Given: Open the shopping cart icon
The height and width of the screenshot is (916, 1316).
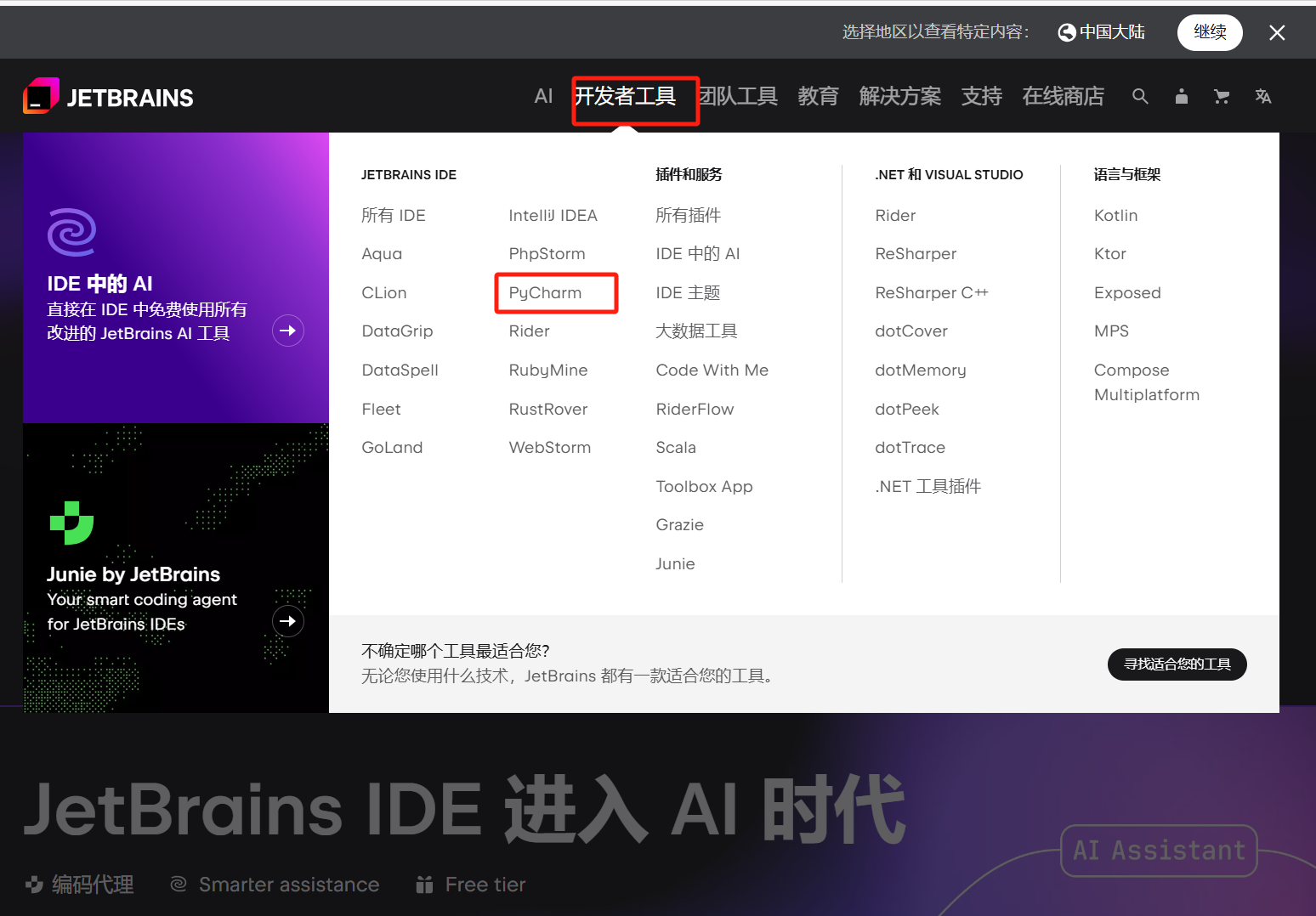Looking at the screenshot, I should pyautogui.click(x=1222, y=96).
